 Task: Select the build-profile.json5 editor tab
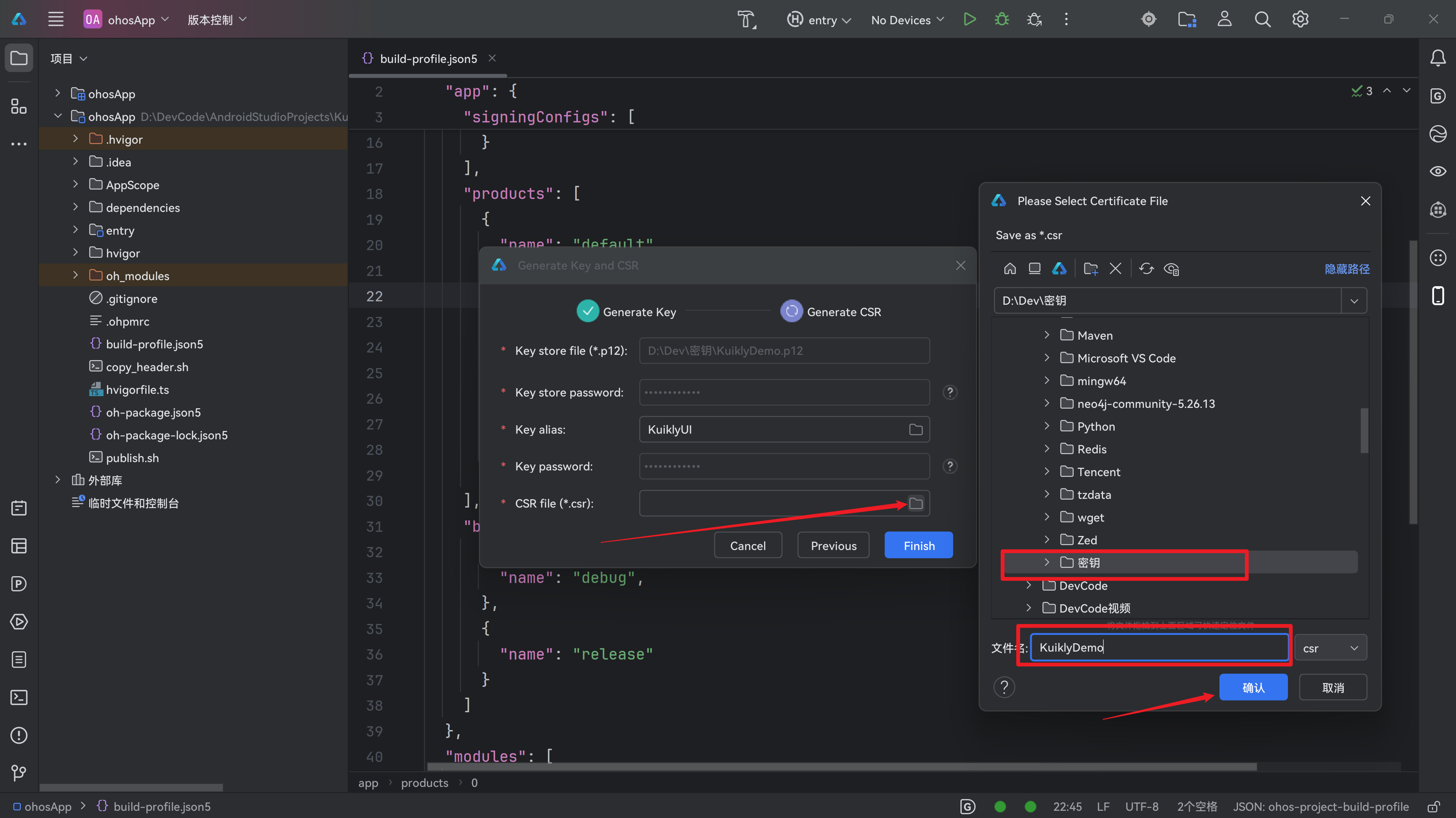(x=428, y=59)
